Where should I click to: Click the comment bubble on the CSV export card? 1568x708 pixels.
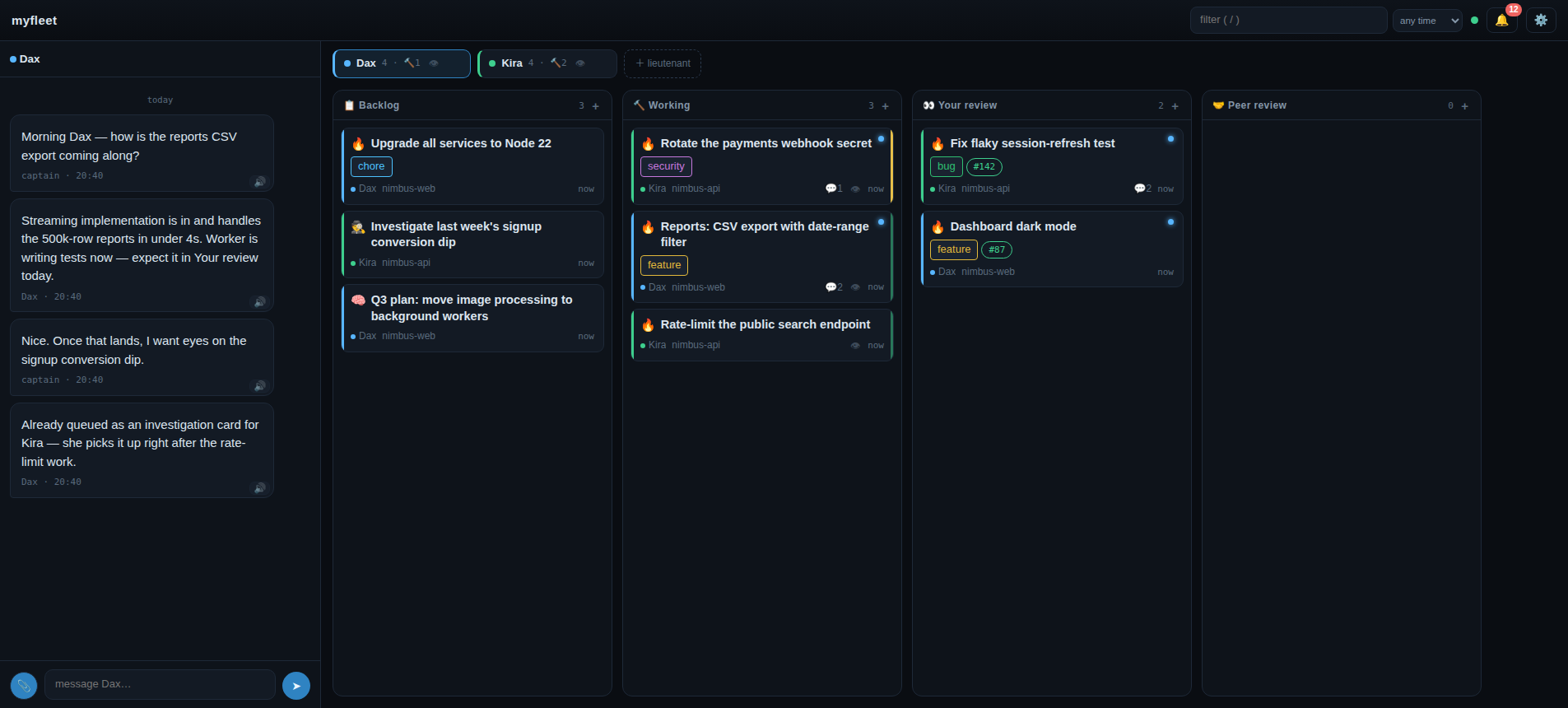click(834, 287)
